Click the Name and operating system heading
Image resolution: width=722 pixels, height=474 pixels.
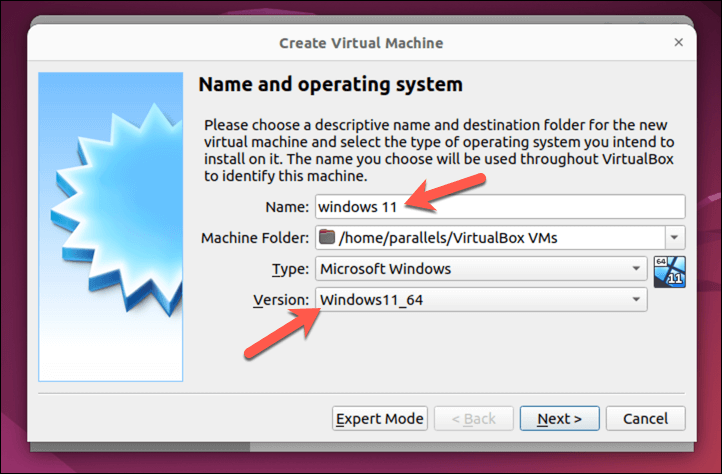[x=331, y=85]
